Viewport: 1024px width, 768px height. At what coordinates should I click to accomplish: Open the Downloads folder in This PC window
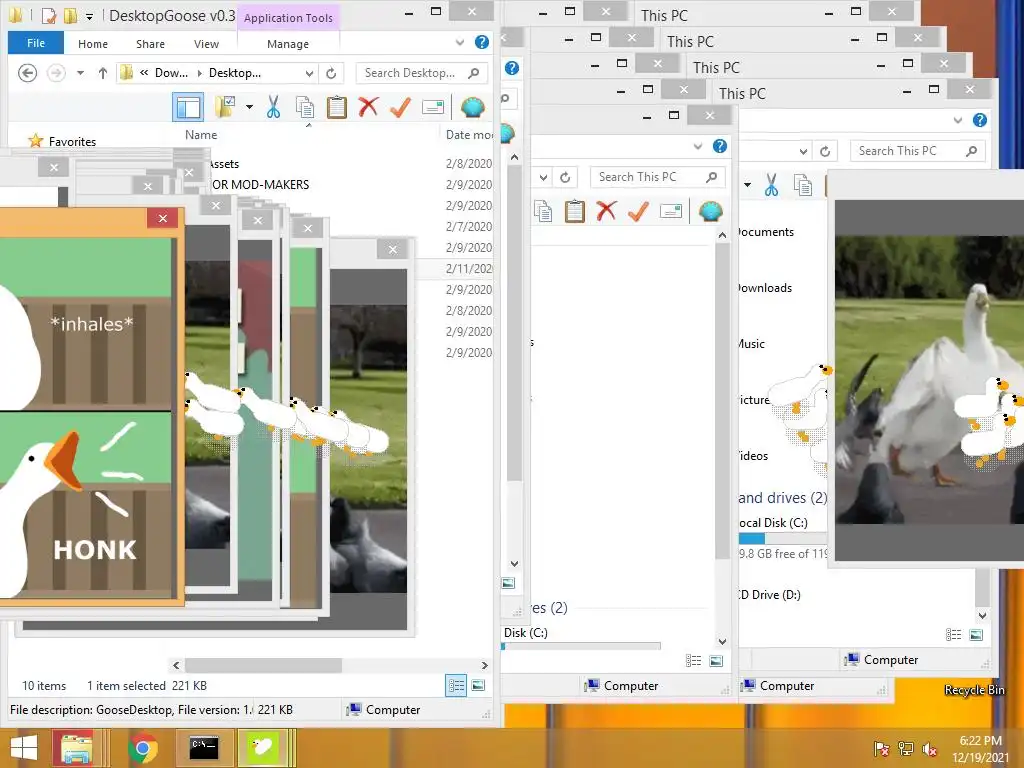pos(765,288)
